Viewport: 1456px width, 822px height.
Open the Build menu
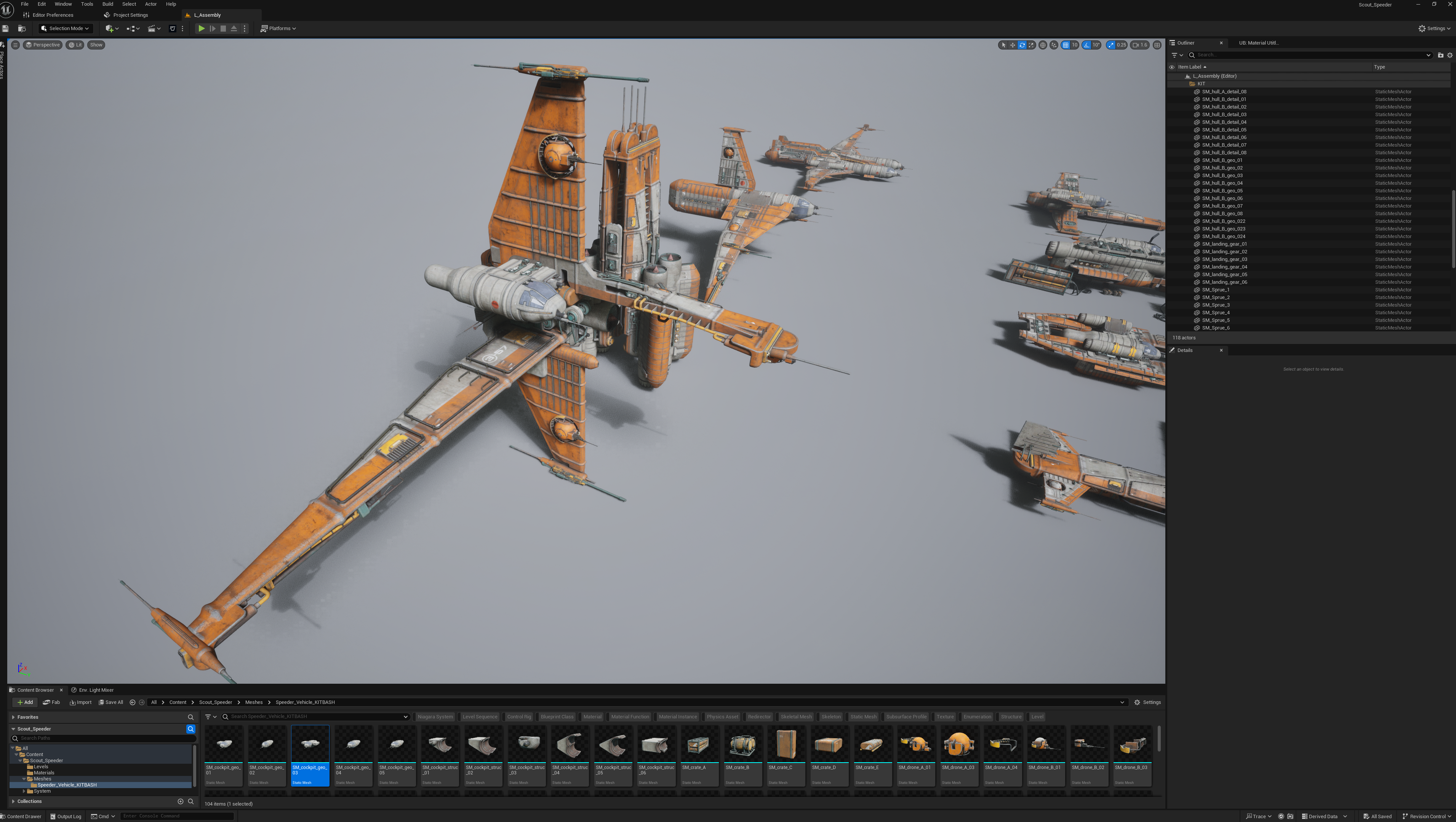click(x=107, y=4)
